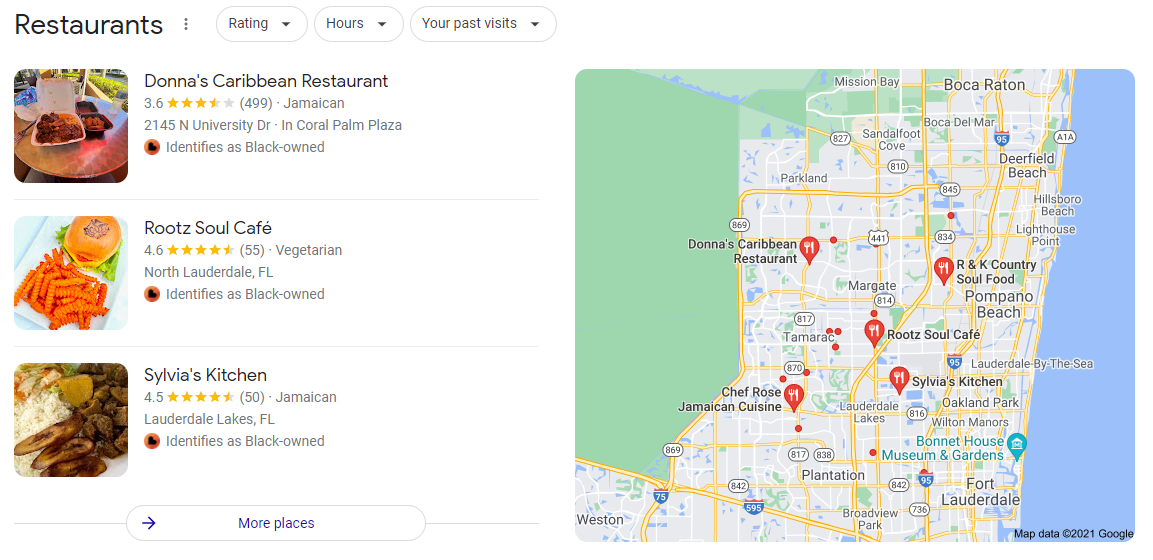Viewport: 1153px width, 560px height.
Task: Click Black-owned badge icon under Donna's Caribbean
Action: (x=151, y=147)
